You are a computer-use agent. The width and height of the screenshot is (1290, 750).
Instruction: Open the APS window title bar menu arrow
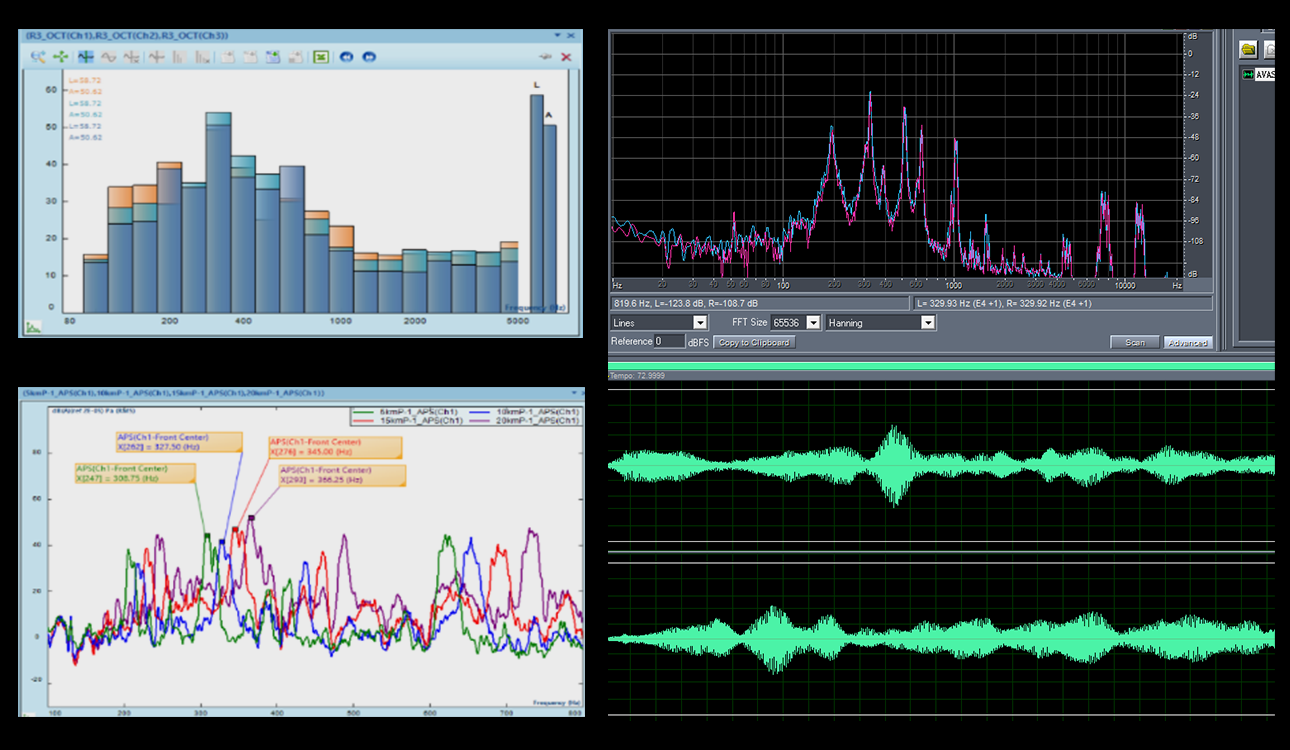(x=574, y=392)
